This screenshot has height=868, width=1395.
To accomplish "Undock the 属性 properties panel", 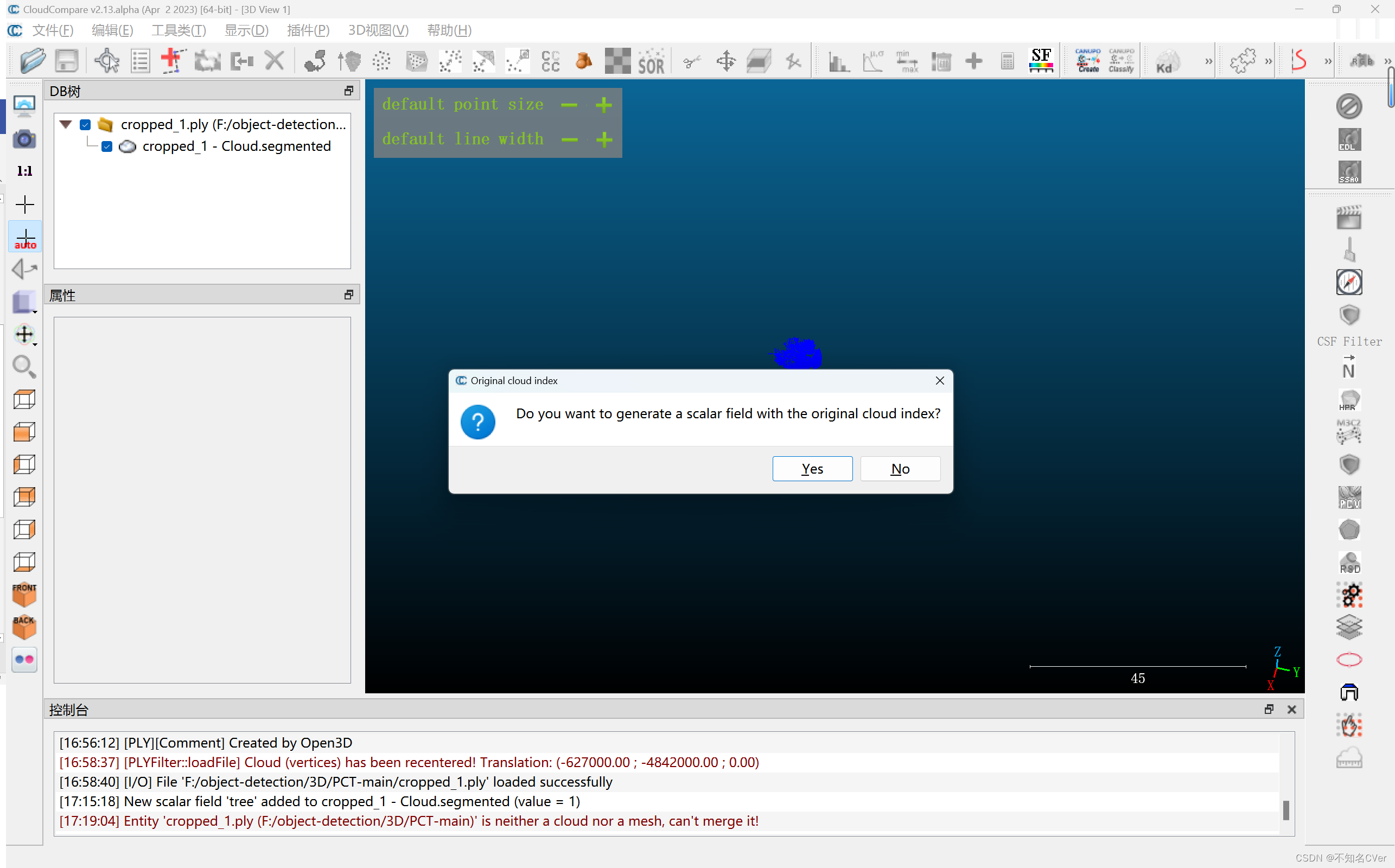I will pos(348,295).
